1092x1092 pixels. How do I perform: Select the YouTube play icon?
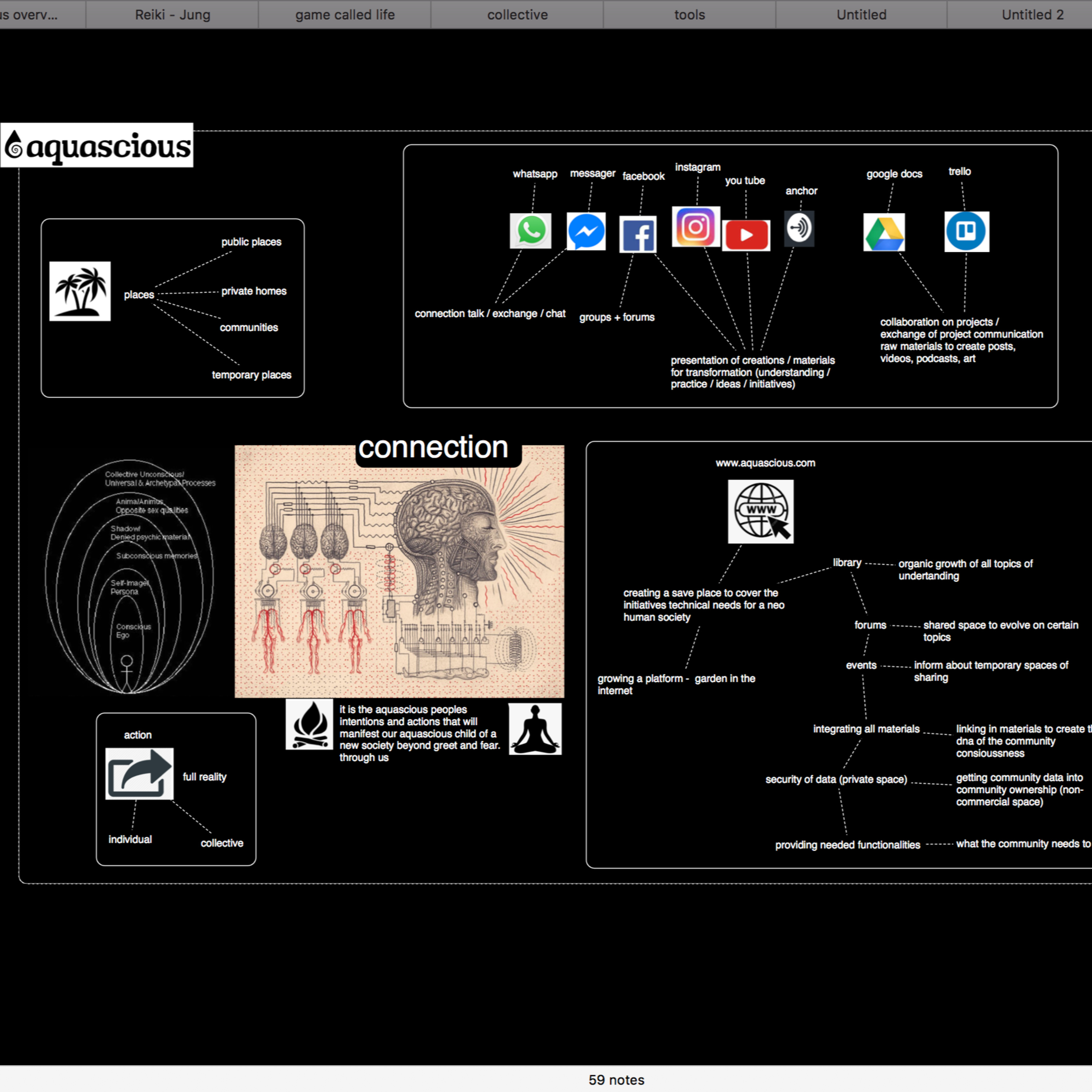click(746, 235)
